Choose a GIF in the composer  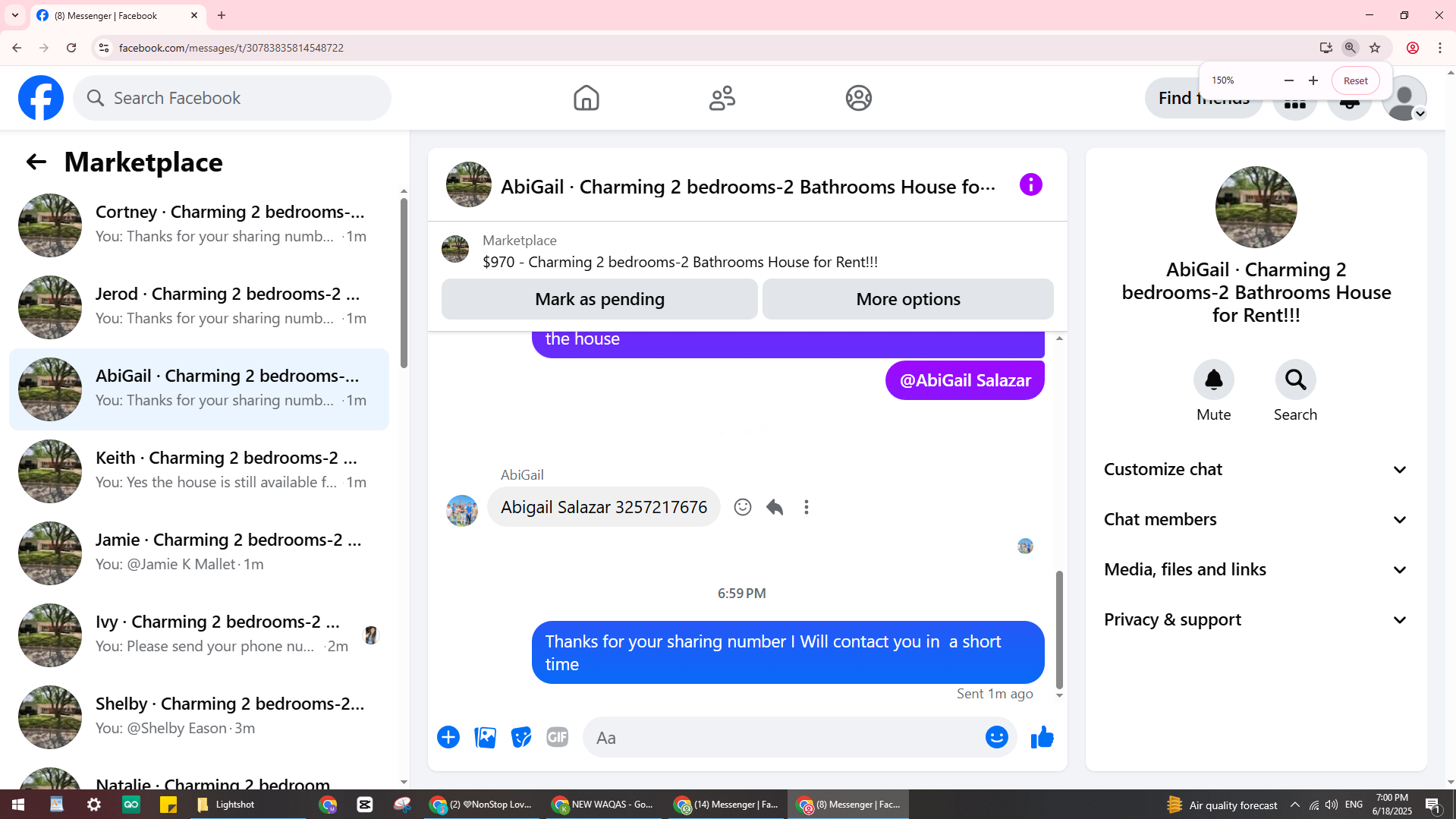click(558, 737)
